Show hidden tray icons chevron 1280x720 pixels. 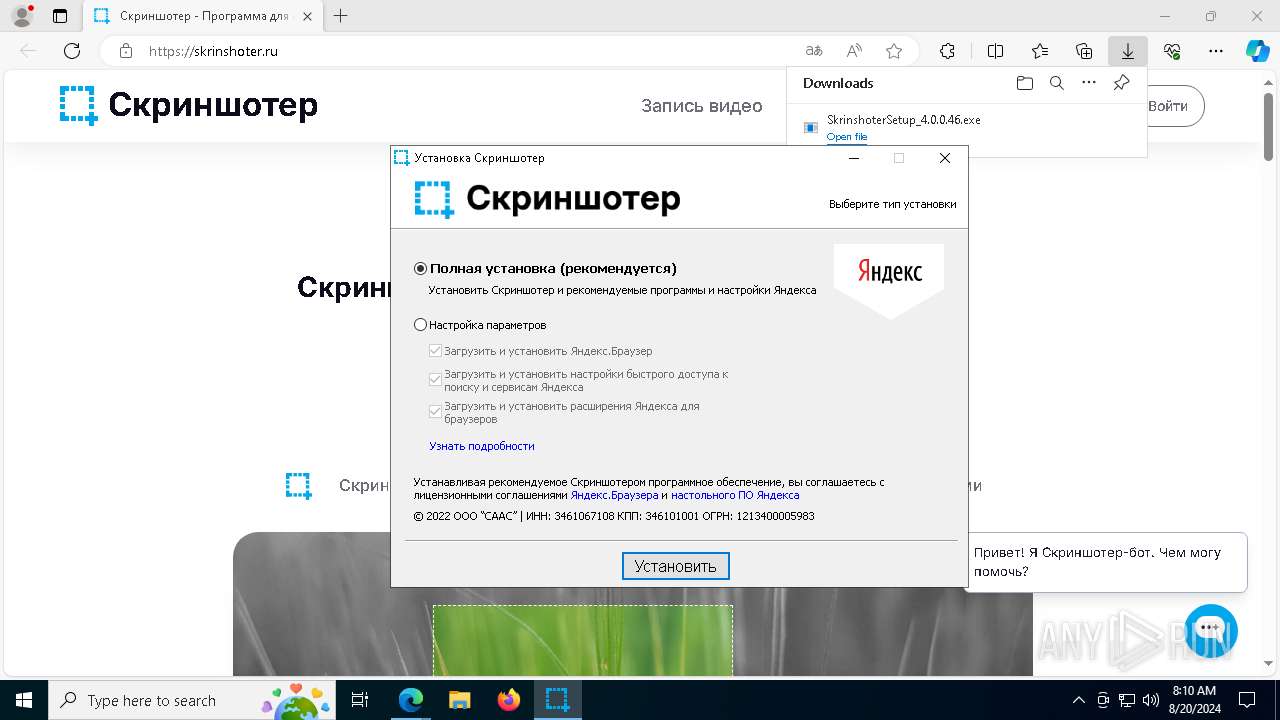pos(1078,700)
